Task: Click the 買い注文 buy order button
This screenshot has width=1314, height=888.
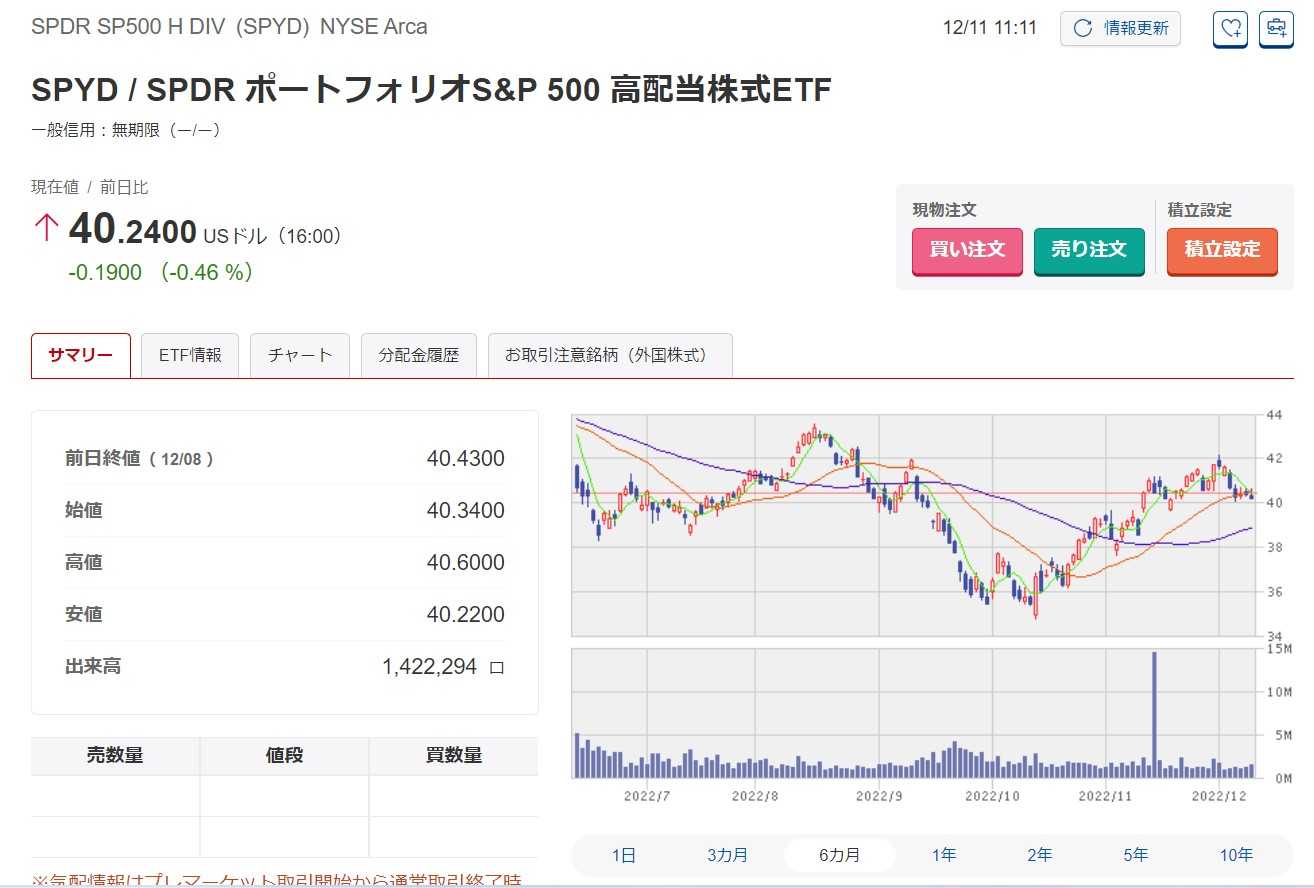Action: 967,250
